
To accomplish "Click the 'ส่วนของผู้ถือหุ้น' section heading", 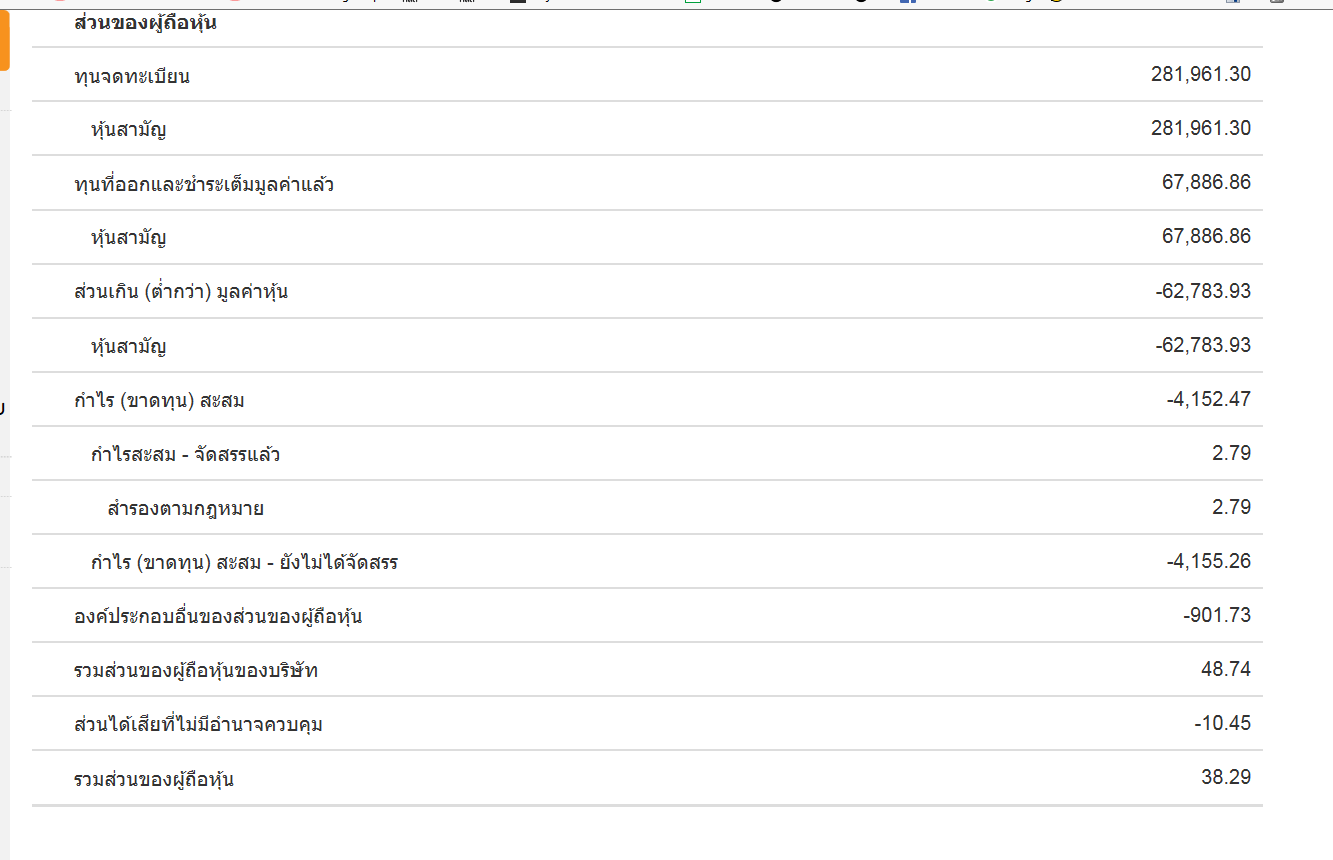I will pos(146,23).
